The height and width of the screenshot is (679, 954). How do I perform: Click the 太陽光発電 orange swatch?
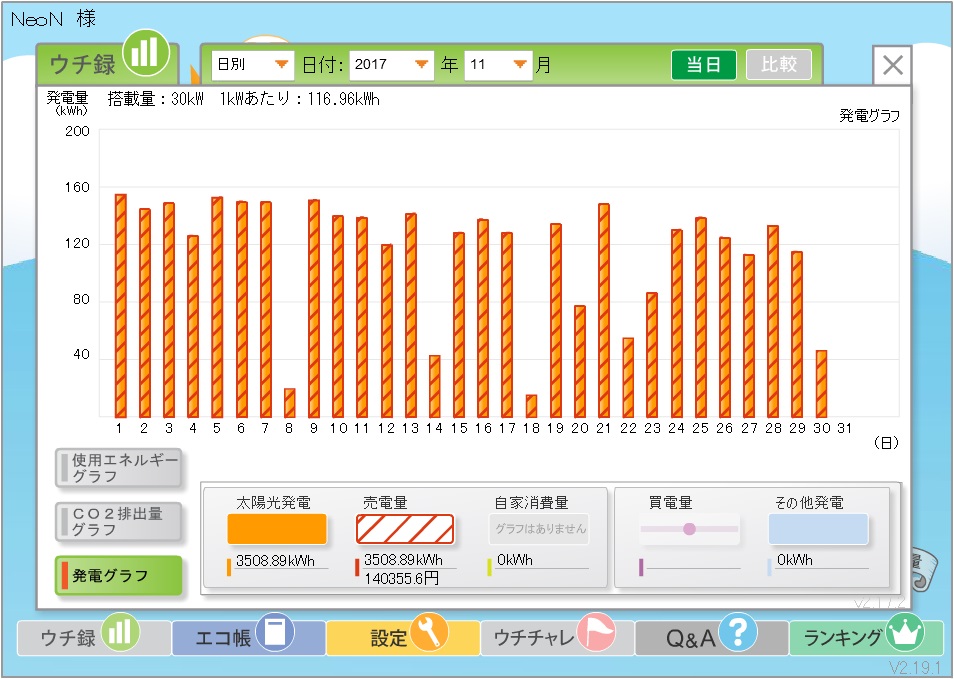coord(277,529)
